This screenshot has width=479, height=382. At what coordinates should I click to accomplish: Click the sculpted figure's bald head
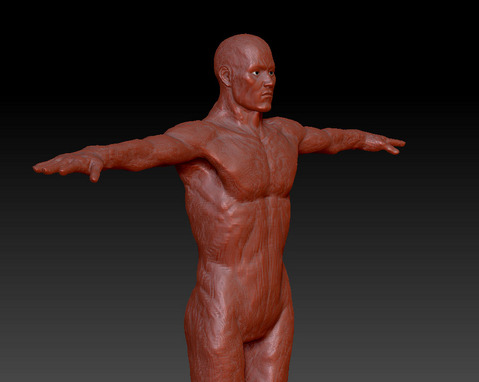click(245, 73)
